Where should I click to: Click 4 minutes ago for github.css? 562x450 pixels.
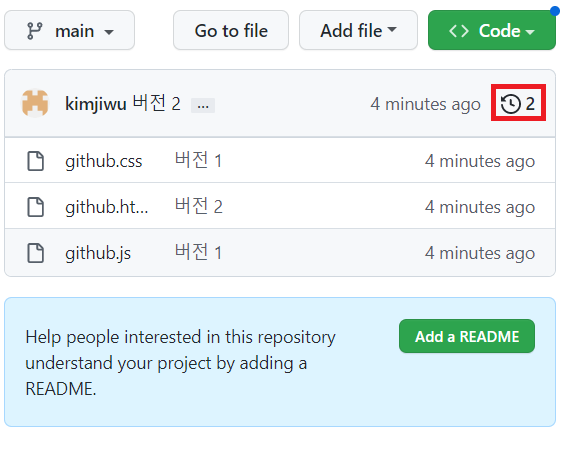tap(480, 161)
